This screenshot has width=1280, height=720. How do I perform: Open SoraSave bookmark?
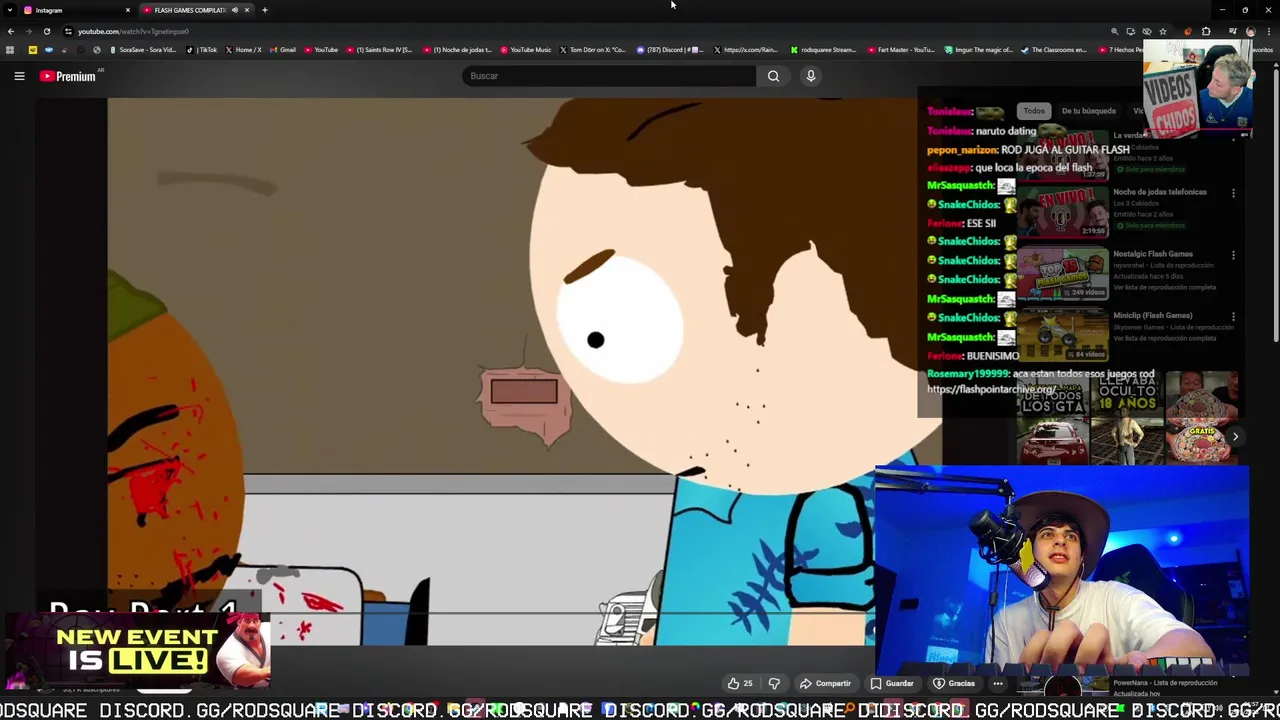point(143,50)
